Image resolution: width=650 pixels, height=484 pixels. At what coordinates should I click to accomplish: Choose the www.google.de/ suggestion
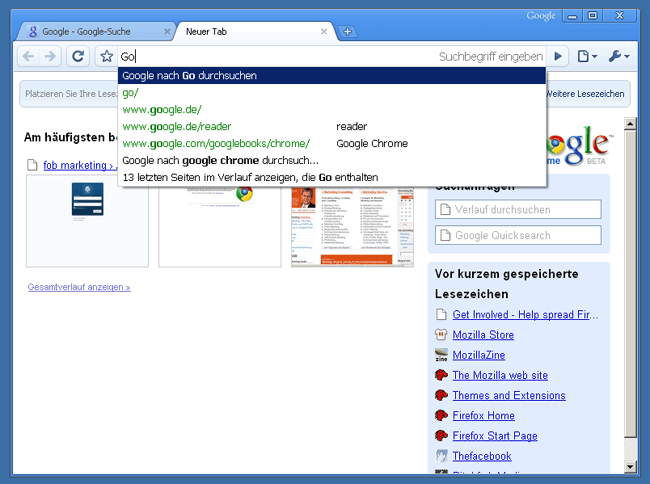tap(332, 109)
